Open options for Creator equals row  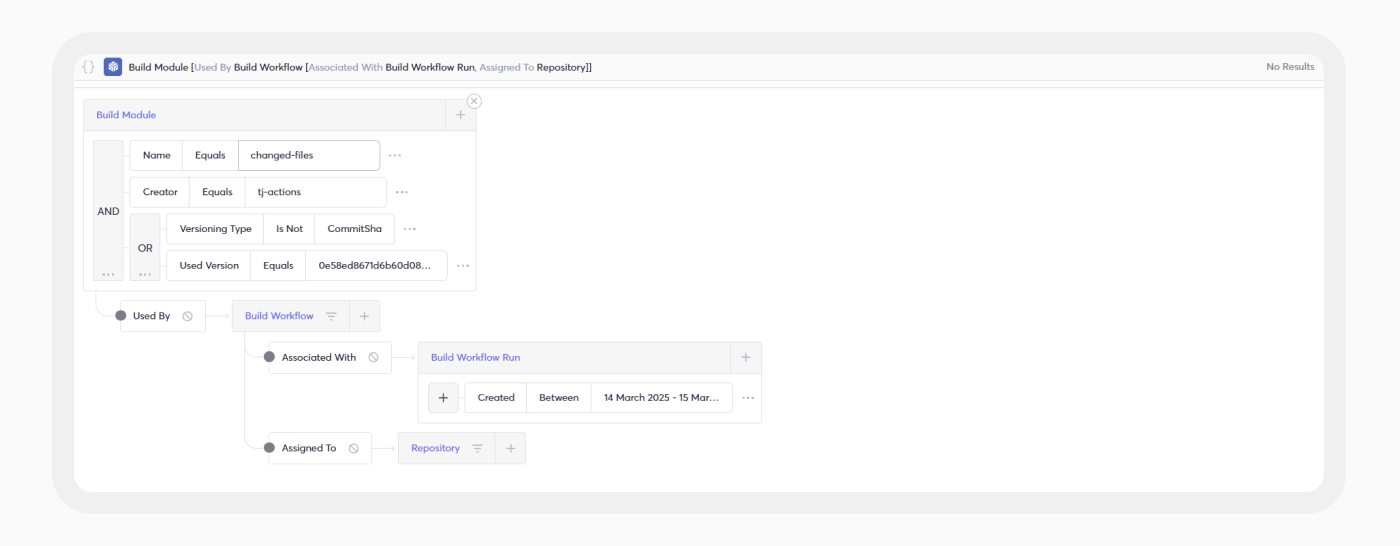[x=401, y=192]
